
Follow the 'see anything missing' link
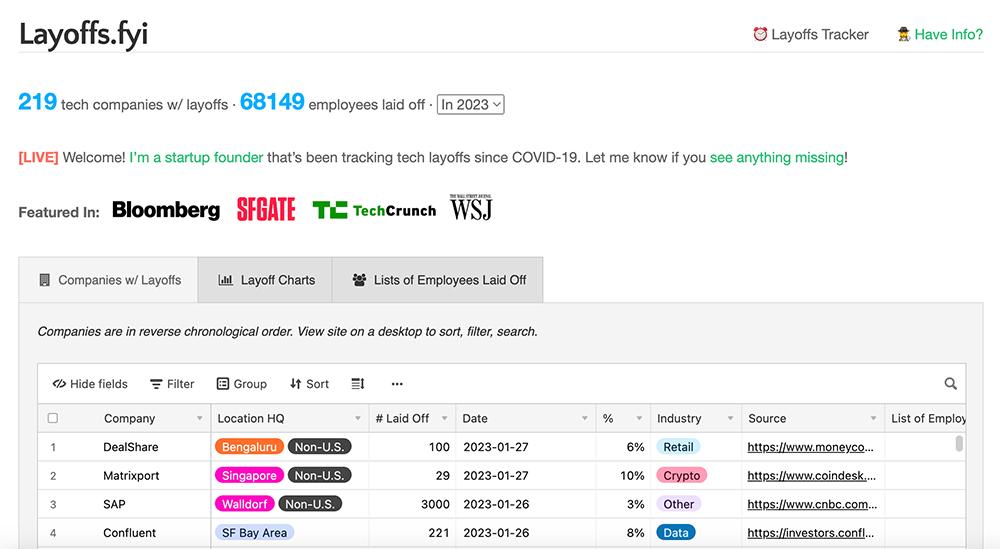777,157
